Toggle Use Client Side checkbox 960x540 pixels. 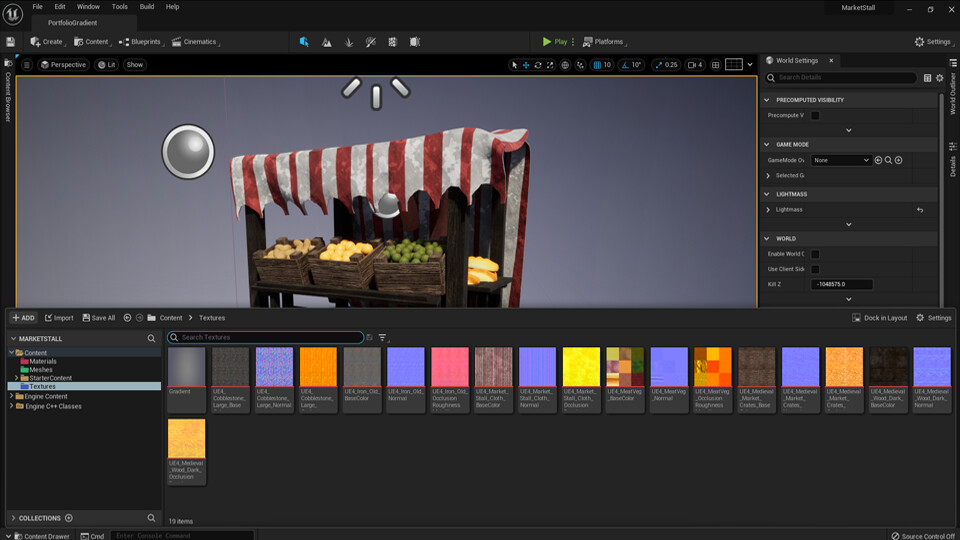point(815,269)
